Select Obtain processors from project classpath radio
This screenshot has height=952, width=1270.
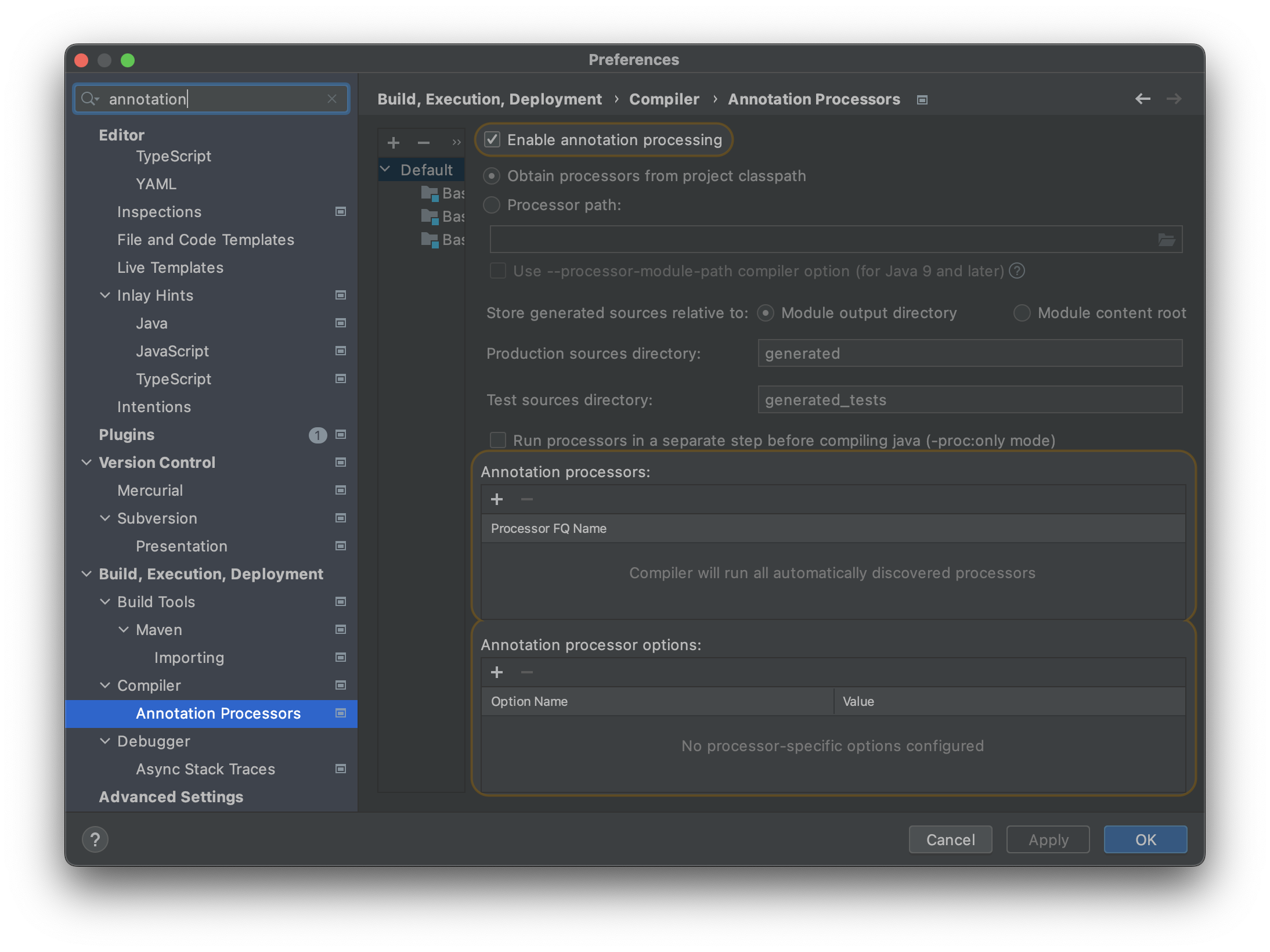click(494, 176)
